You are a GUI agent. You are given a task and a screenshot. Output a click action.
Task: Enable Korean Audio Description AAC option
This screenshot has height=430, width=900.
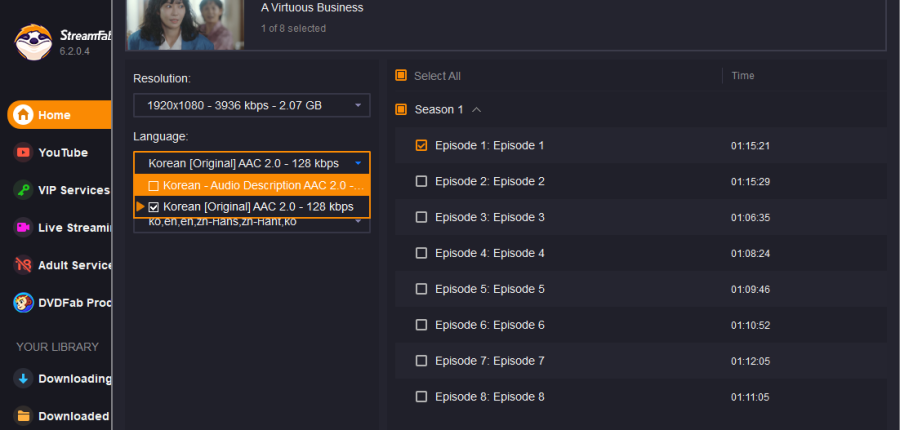tap(153, 186)
